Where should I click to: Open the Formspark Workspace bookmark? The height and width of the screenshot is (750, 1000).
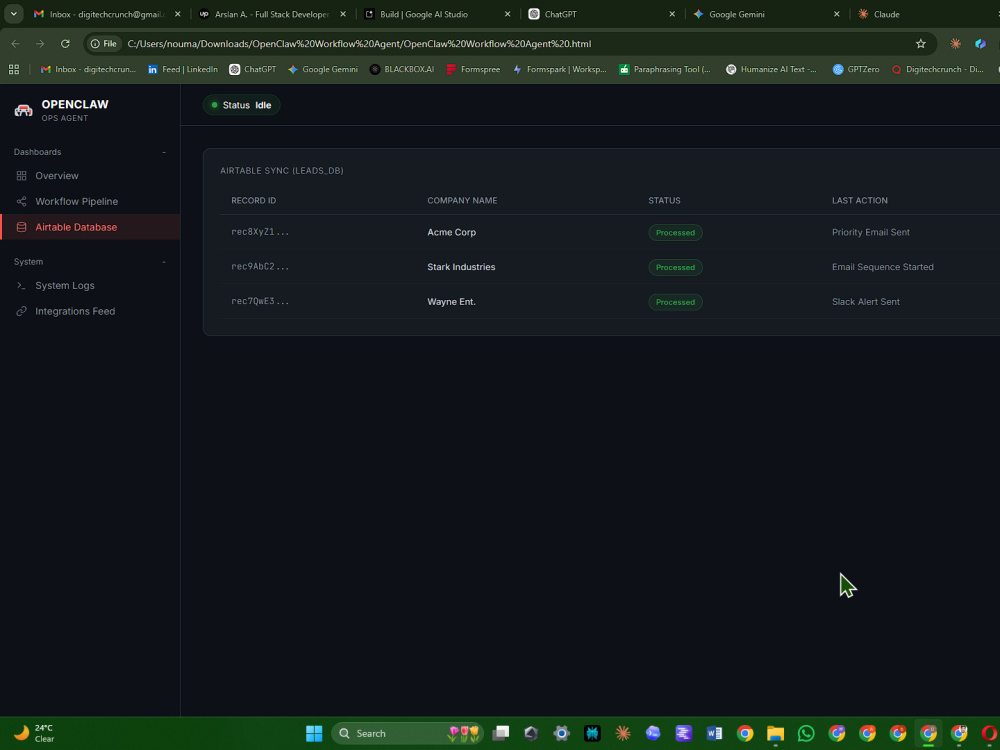click(559, 69)
